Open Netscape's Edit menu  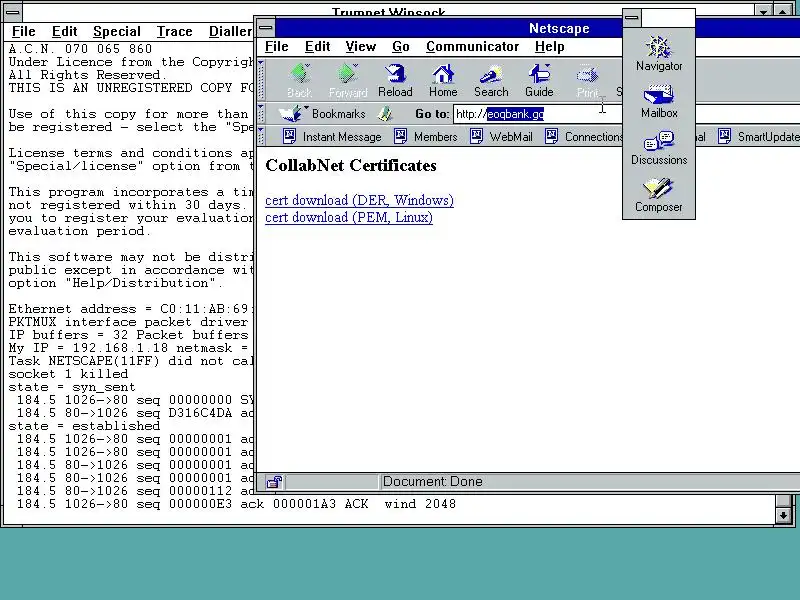(x=317, y=46)
